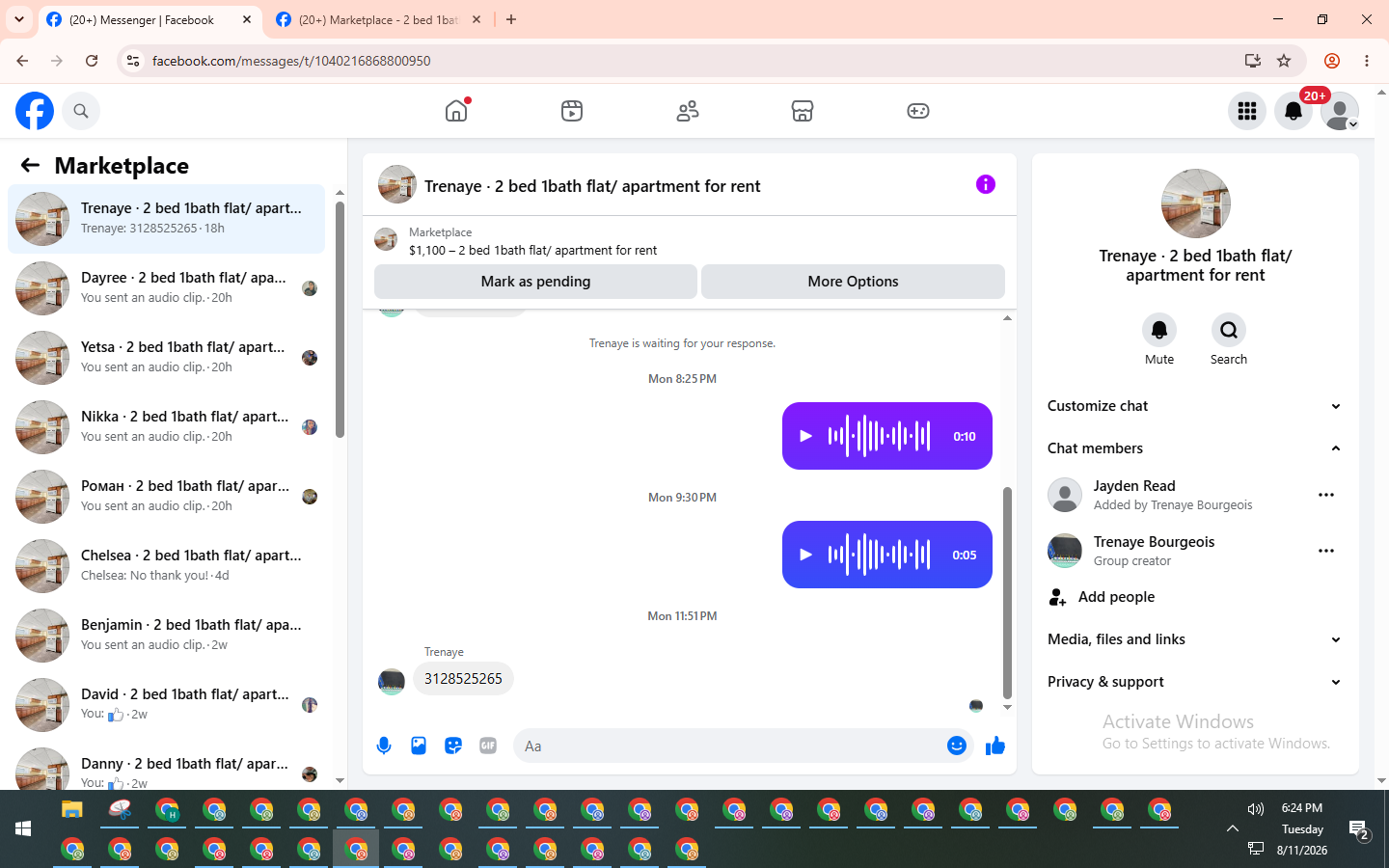Open the Nikka apartment conversation
The width and height of the screenshot is (1389, 868).
pyautogui.click(x=167, y=427)
